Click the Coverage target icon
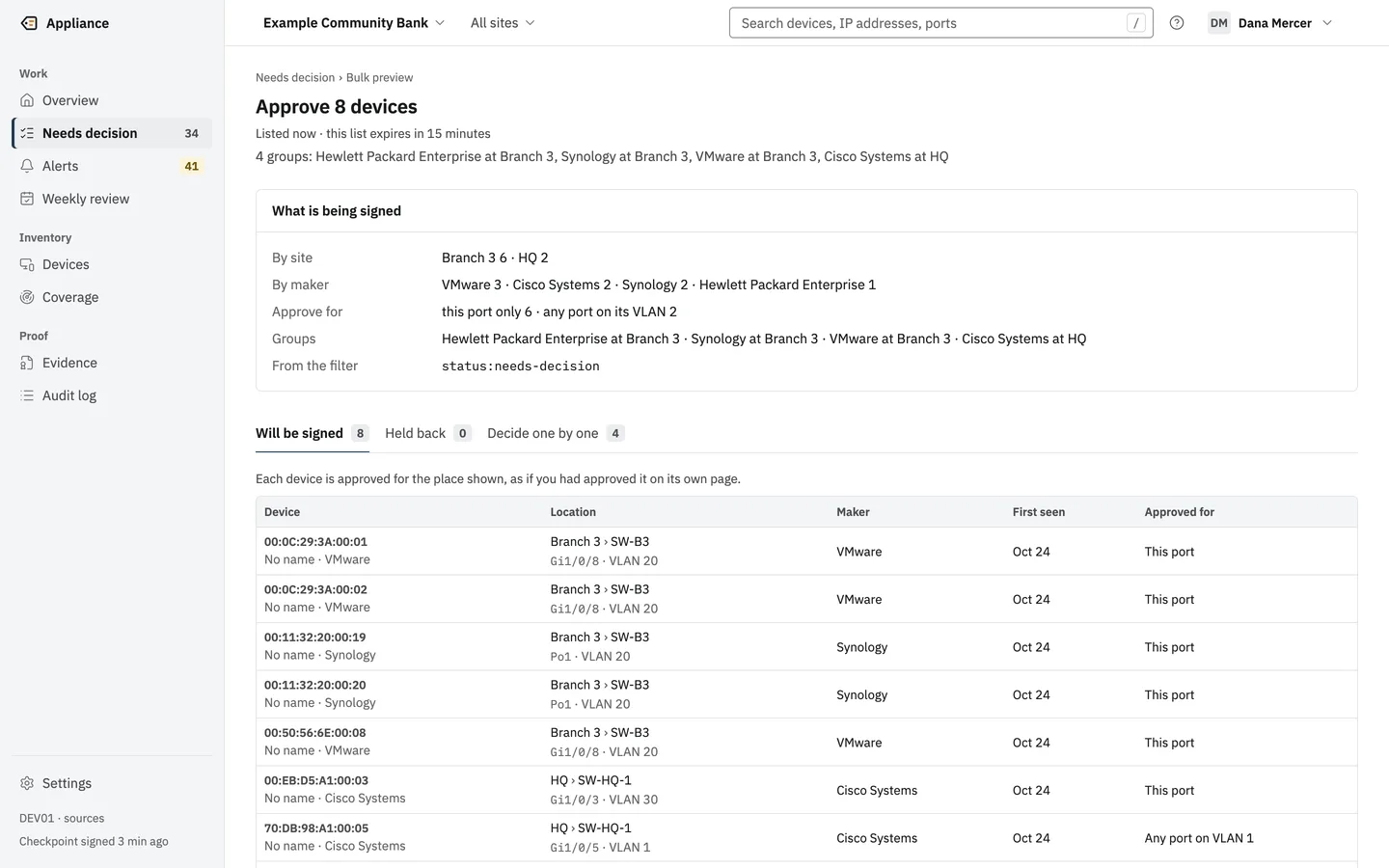The height and width of the screenshot is (868, 1389). click(x=27, y=297)
